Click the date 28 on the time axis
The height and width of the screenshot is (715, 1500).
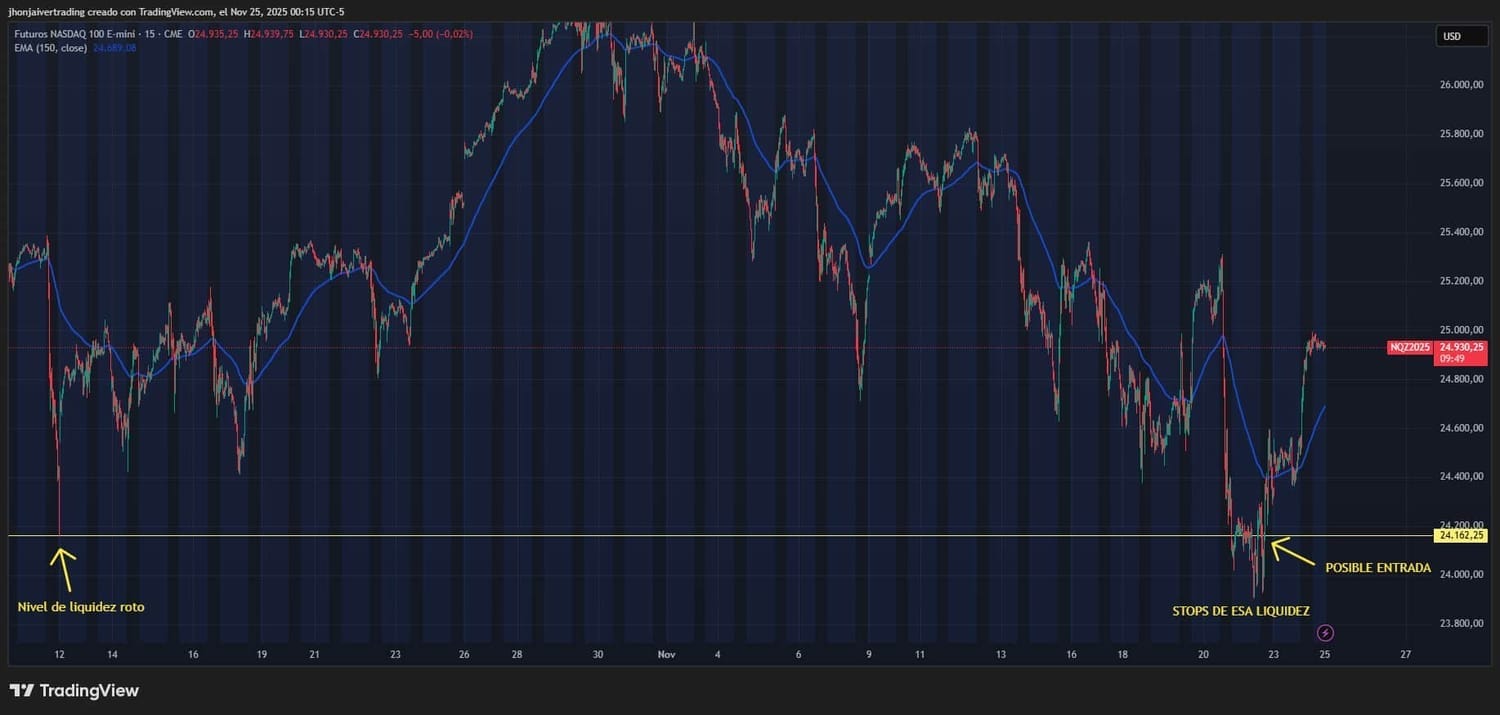click(516, 655)
